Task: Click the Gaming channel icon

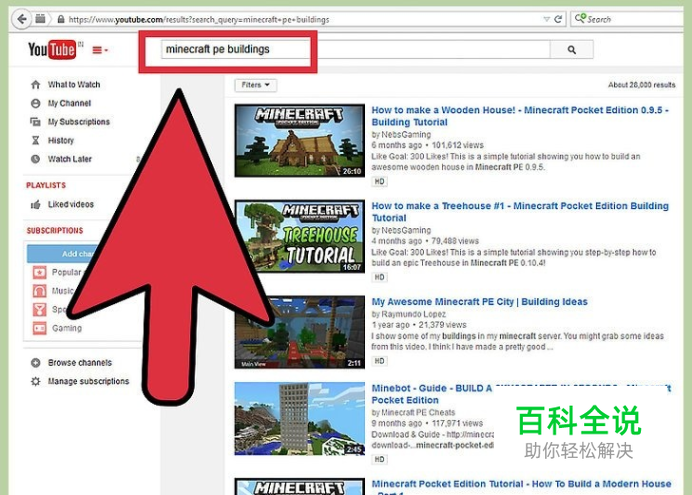Action: pyautogui.click(x=39, y=328)
